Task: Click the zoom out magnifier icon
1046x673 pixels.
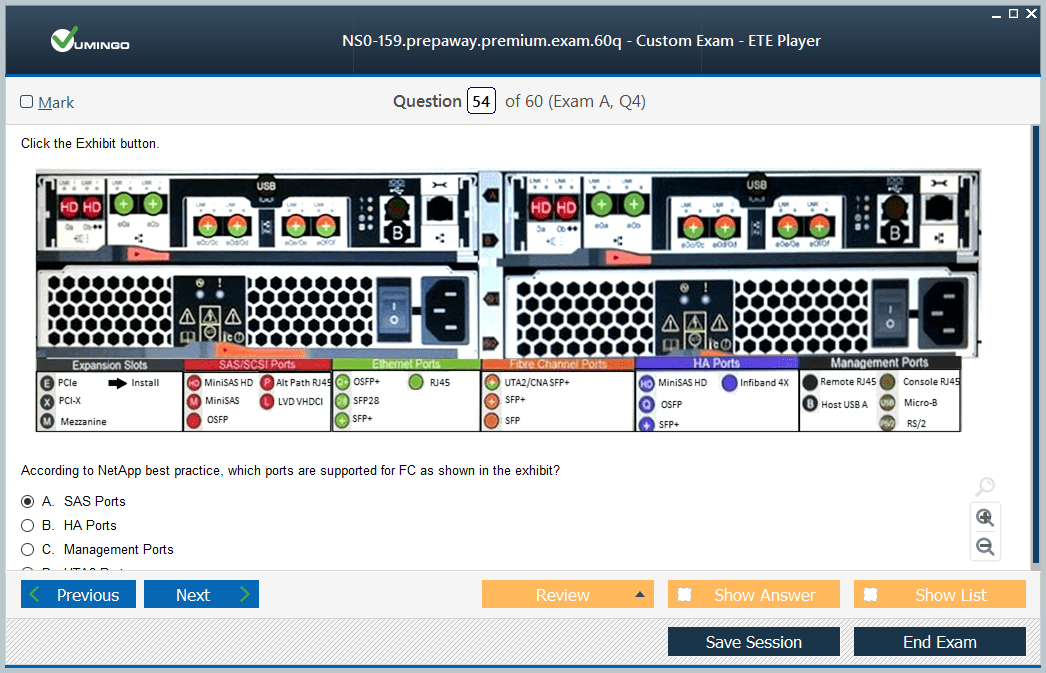Action: coord(985,546)
